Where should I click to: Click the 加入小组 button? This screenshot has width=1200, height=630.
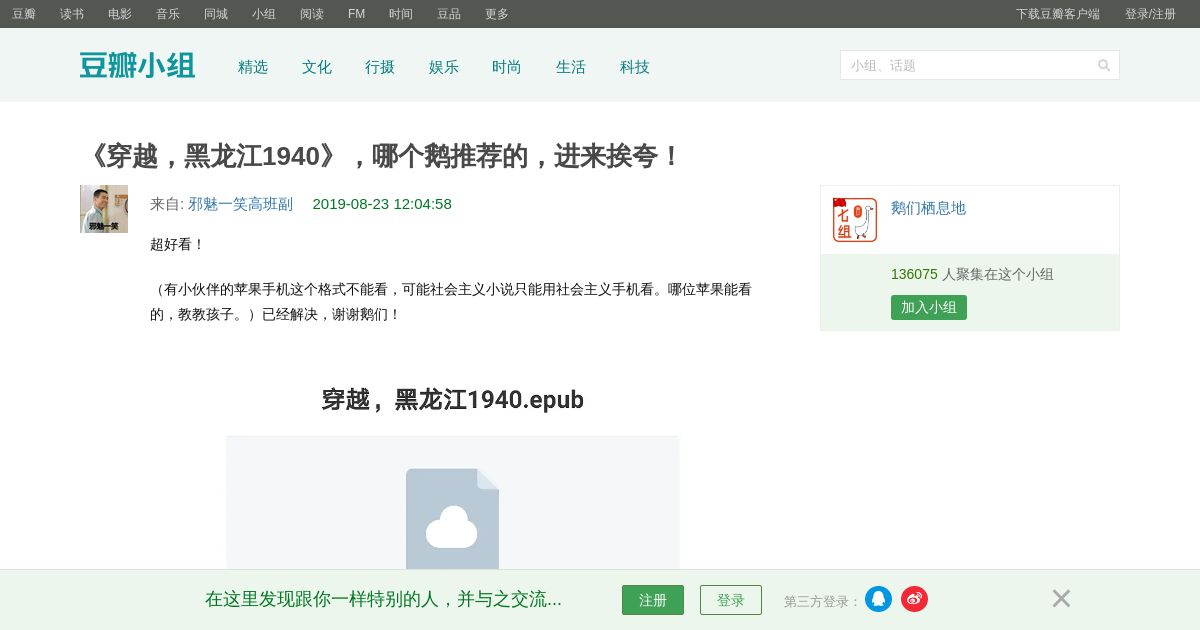(929, 307)
